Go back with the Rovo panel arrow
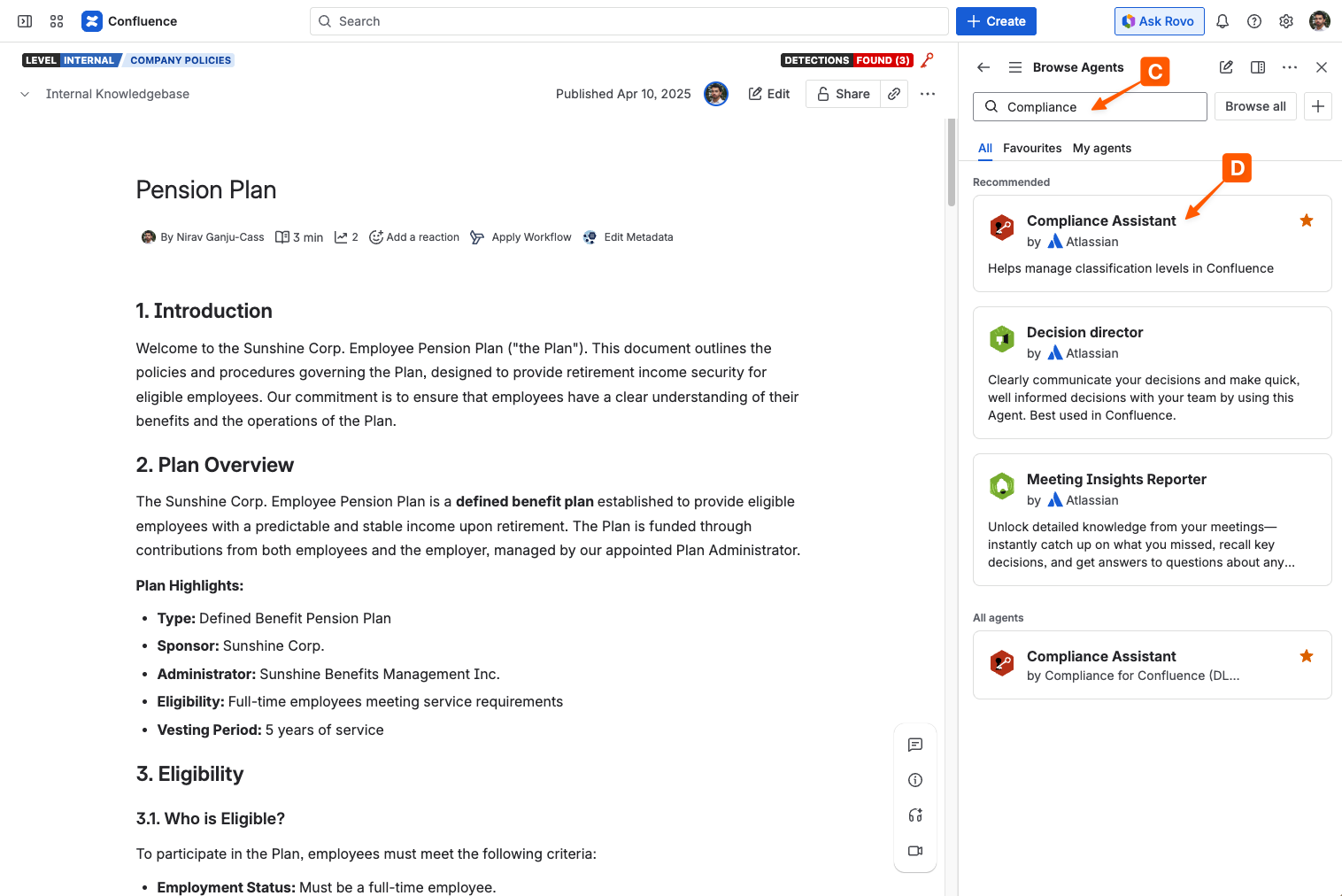Viewport: 1342px width, 896px height. pyautogui.click(x=983, y=67)
